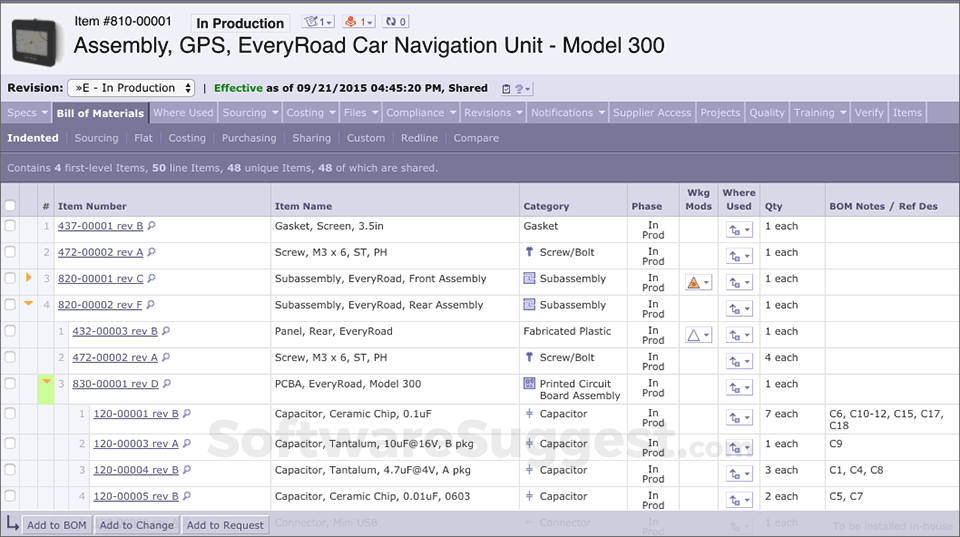Click the Add to BOM button

pyautogui.click(x=57, y=525)
